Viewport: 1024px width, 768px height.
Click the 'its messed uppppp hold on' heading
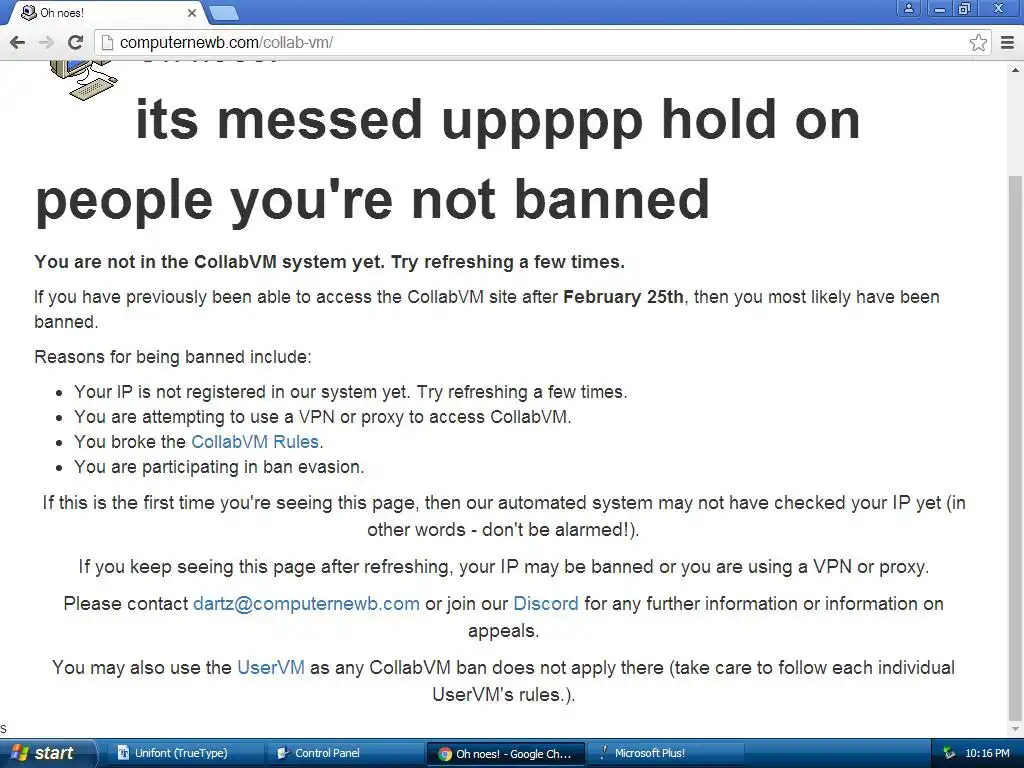[x=498, y=120]
